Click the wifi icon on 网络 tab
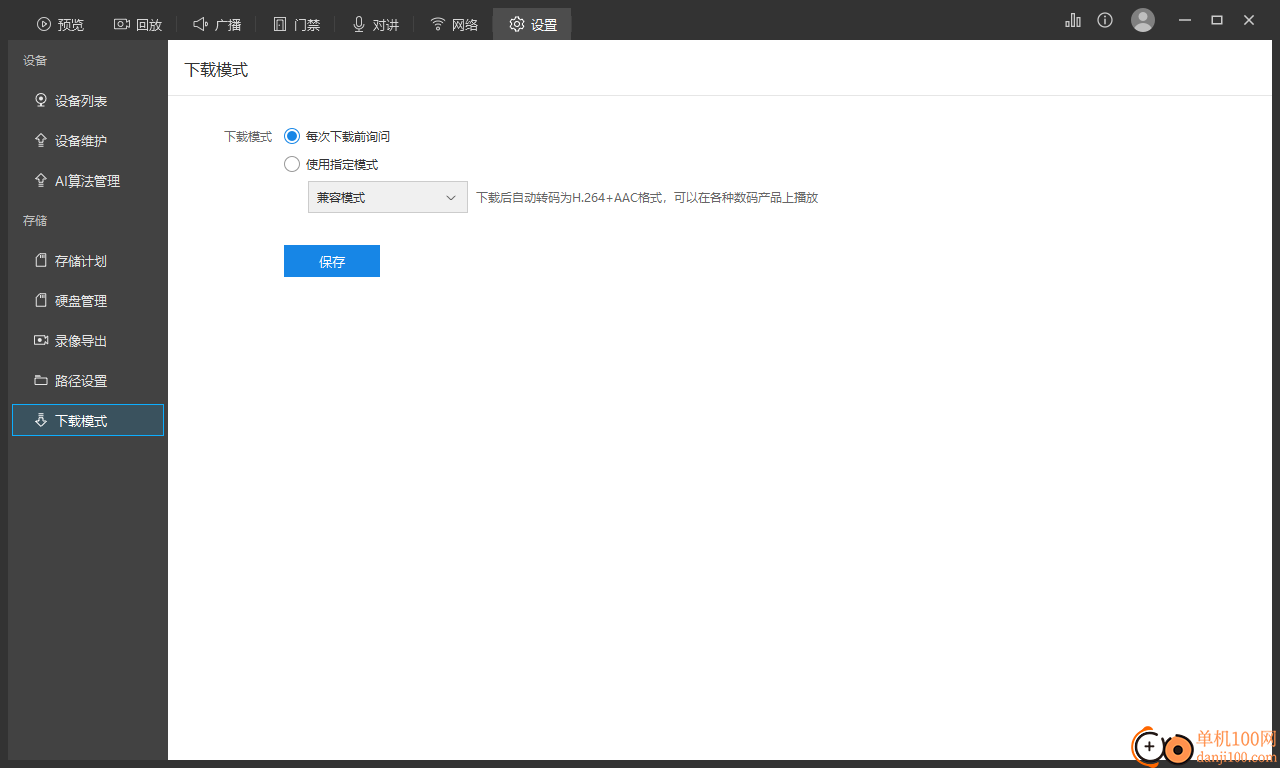Viewport: 1280px width, 768px height. pyautogui.click(x=438, y=24)
